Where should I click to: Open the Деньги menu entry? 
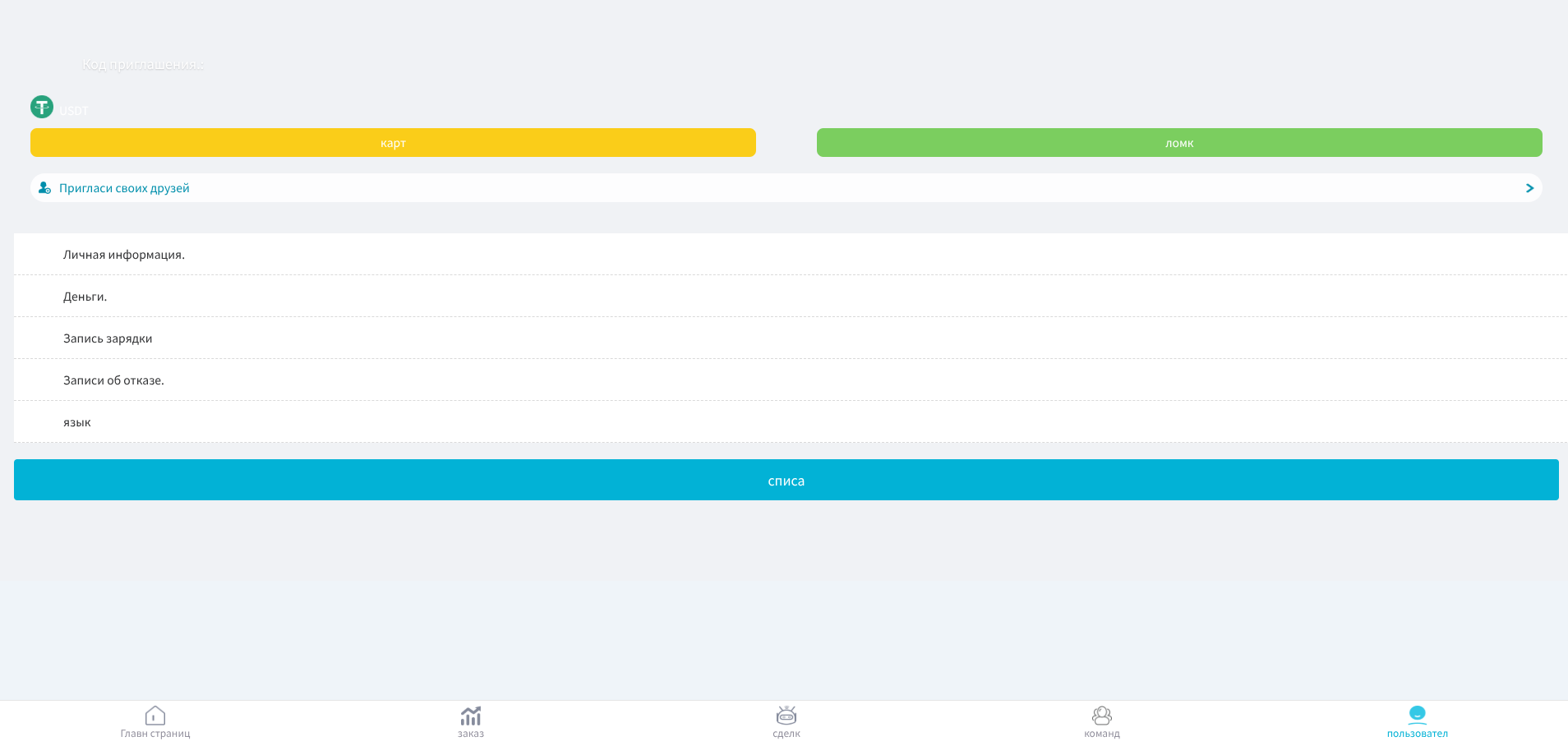pyautogui.click(x=791, y=297)
